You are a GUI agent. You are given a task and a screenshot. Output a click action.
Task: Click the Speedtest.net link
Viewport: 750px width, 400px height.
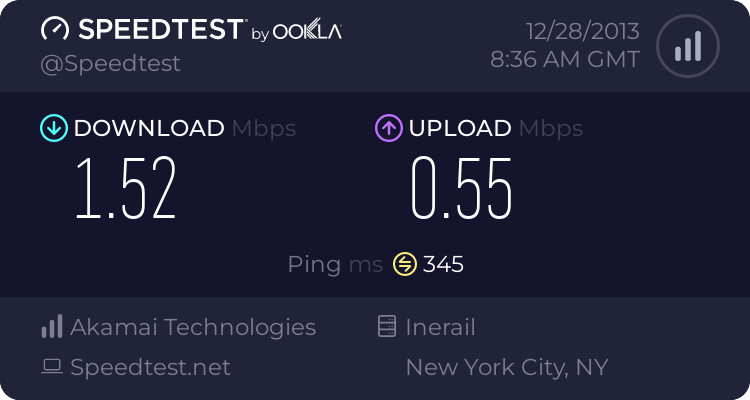click(150, 368)
